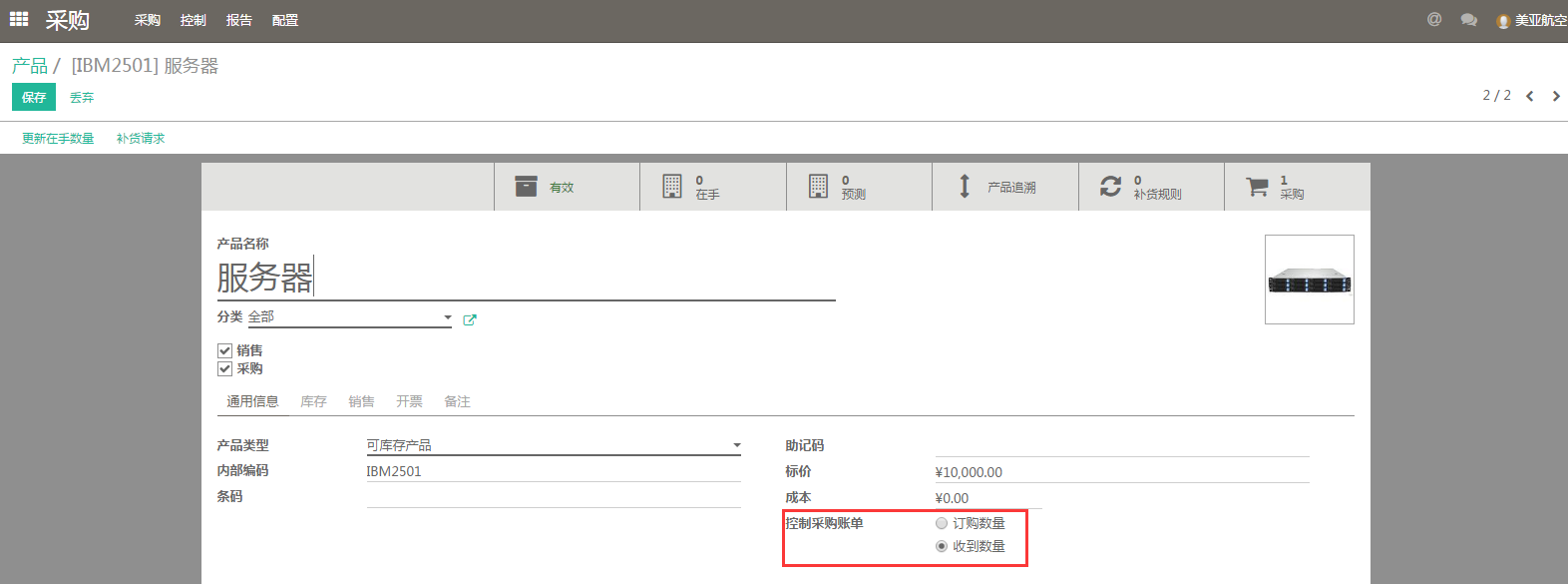The image size is (1568, 584).
Task: Click the 内部编码 field IBM2501
Action: point(554,471)
